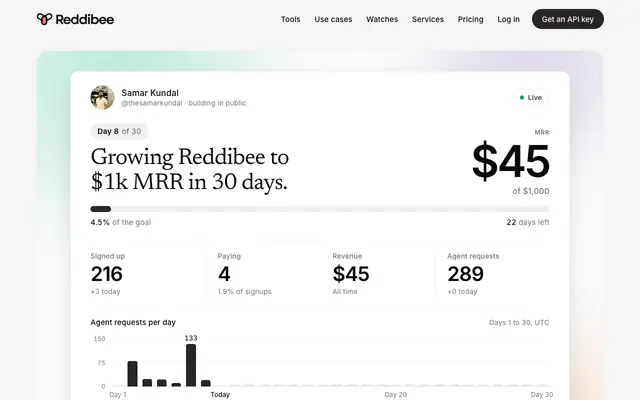Click the Reddibee butterfly logo icon
Image resolution: width=640 pixels, height=400 pixels.
pos(44,19)
